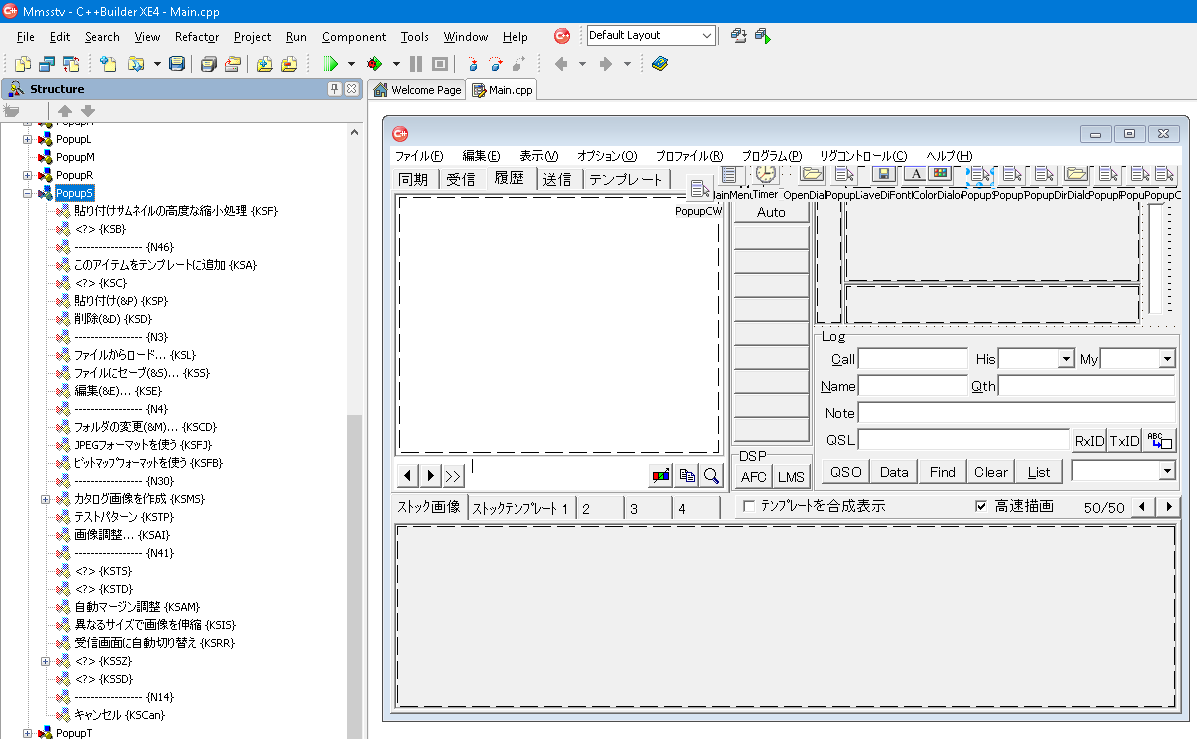The width and height of the screenshot is (1197, 739).
Task: Switch to the Welcome Page tab
Action: tap(417, 90)
